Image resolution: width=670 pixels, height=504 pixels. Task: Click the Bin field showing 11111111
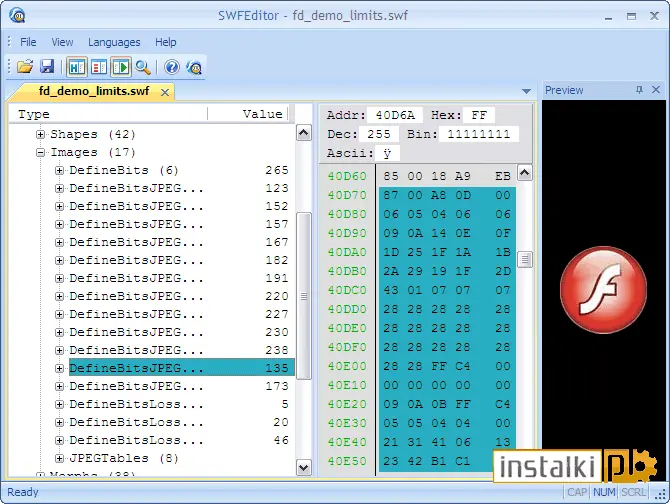tap(479, 134)
